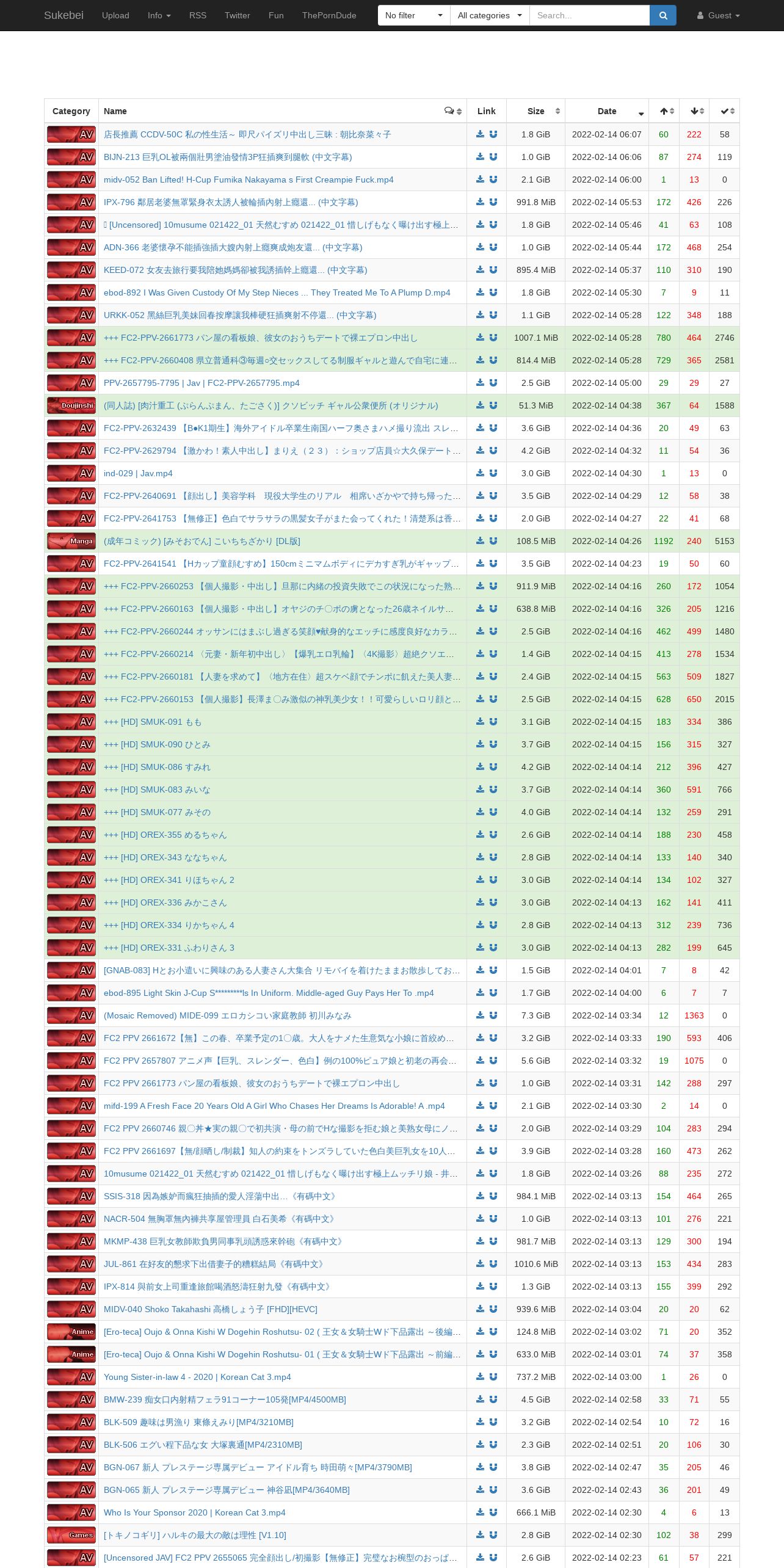784x1568 pixels.
Task: Open the MIDV-040 Shoko Takahashi title link
Action: [x=211, y=1309]
